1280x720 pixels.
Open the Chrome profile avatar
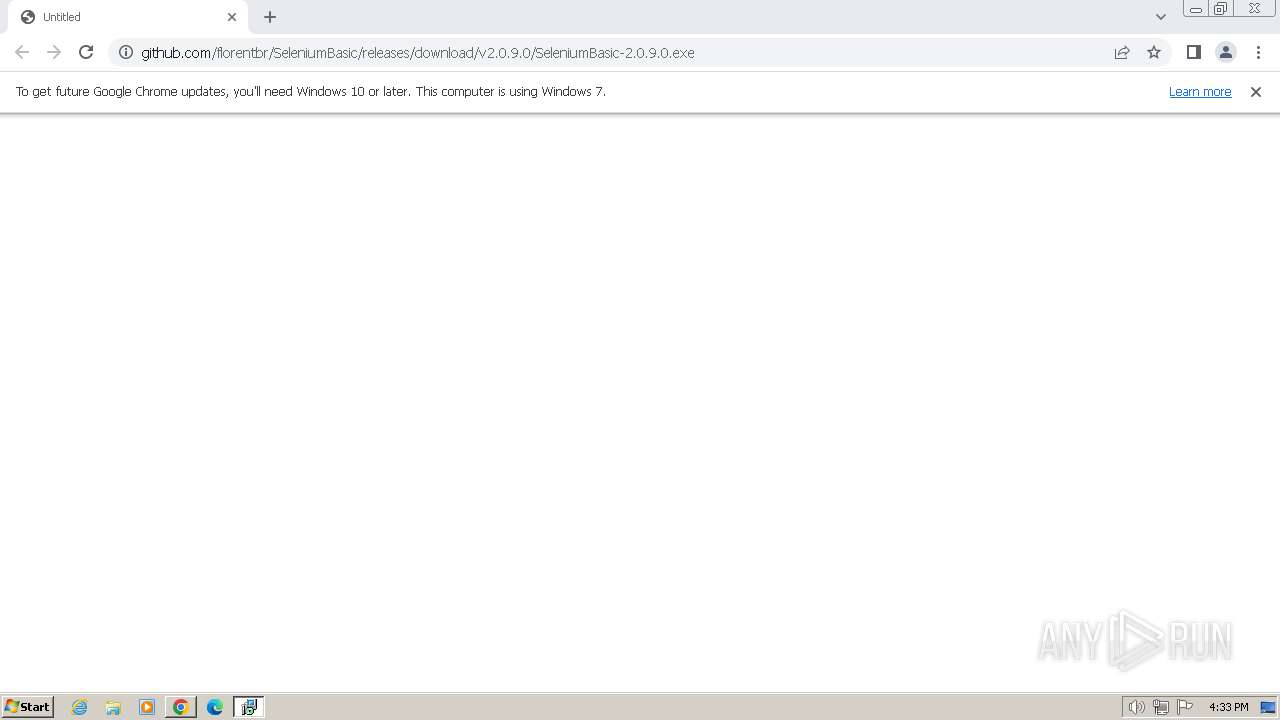click(x=1226, y=52)
